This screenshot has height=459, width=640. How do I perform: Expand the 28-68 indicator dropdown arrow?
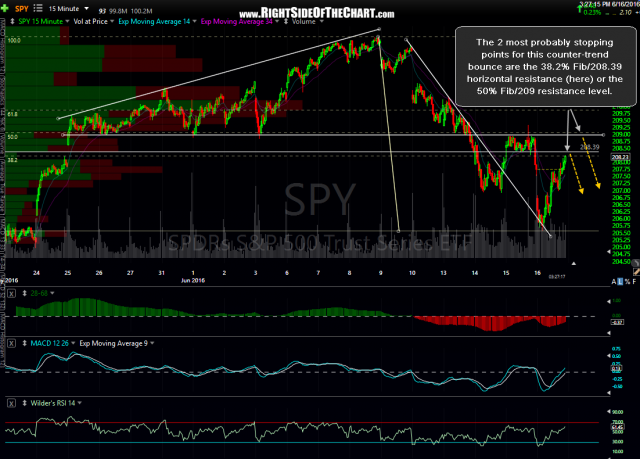pos(52,293)
